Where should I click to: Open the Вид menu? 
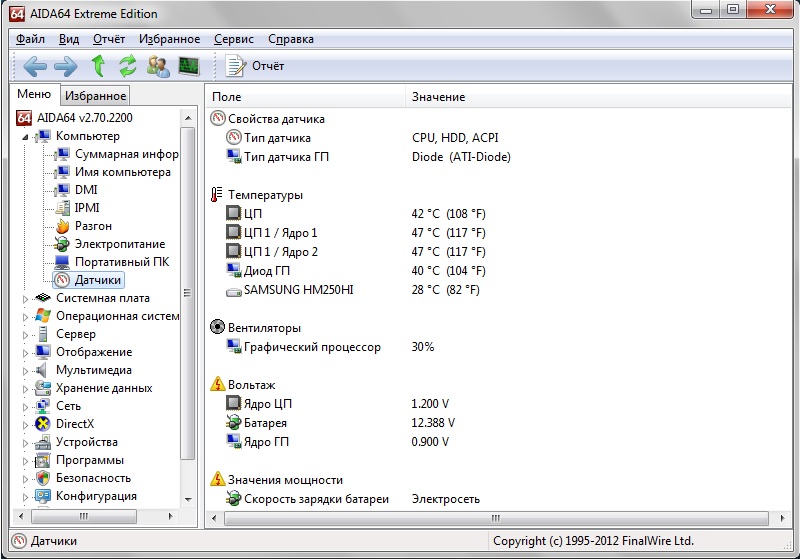point(69,39)
